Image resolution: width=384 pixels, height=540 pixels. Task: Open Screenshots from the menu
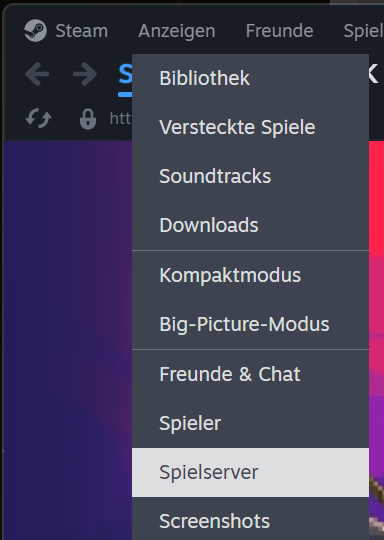(250, 521)
